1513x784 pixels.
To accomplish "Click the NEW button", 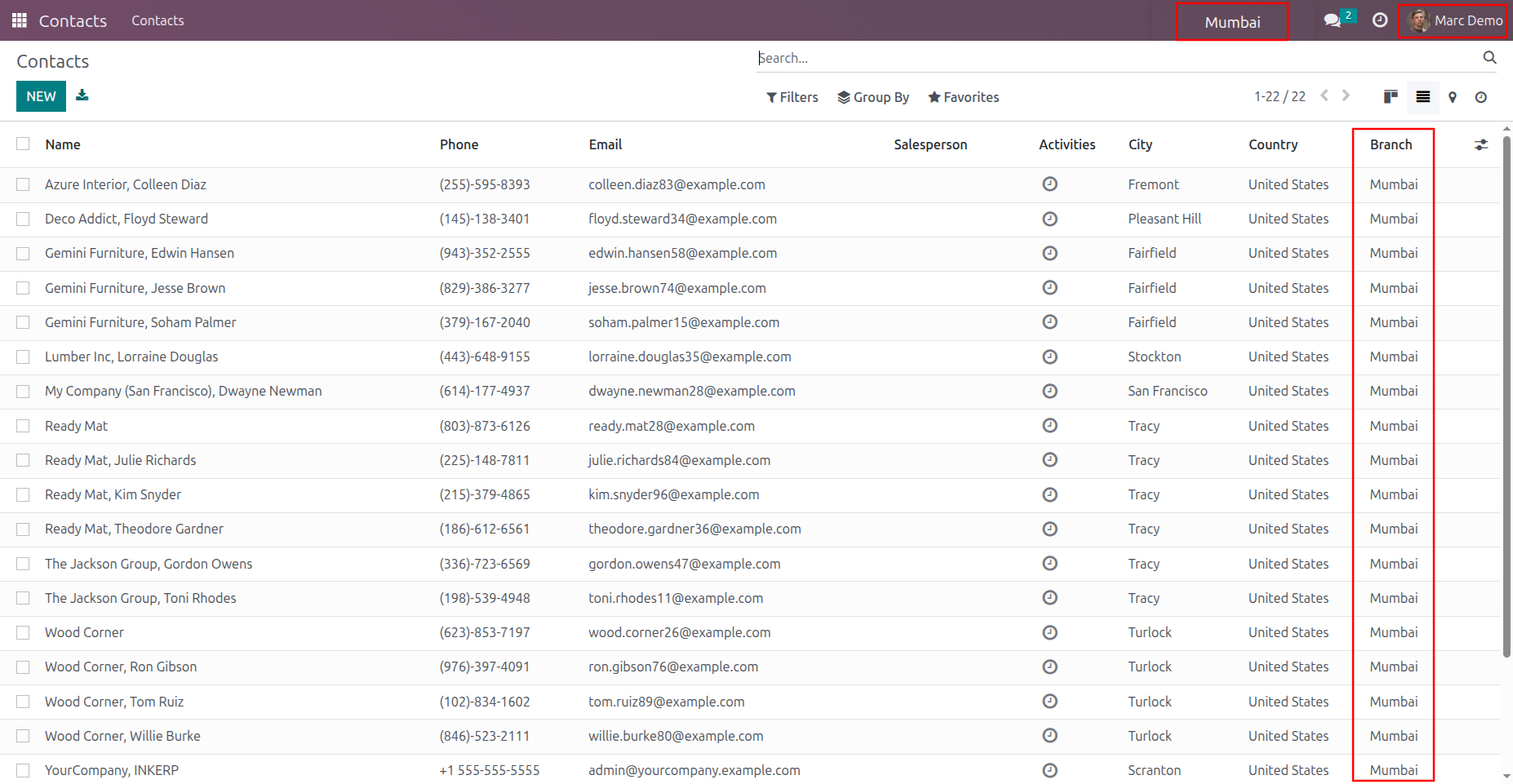I will (41, 96).
